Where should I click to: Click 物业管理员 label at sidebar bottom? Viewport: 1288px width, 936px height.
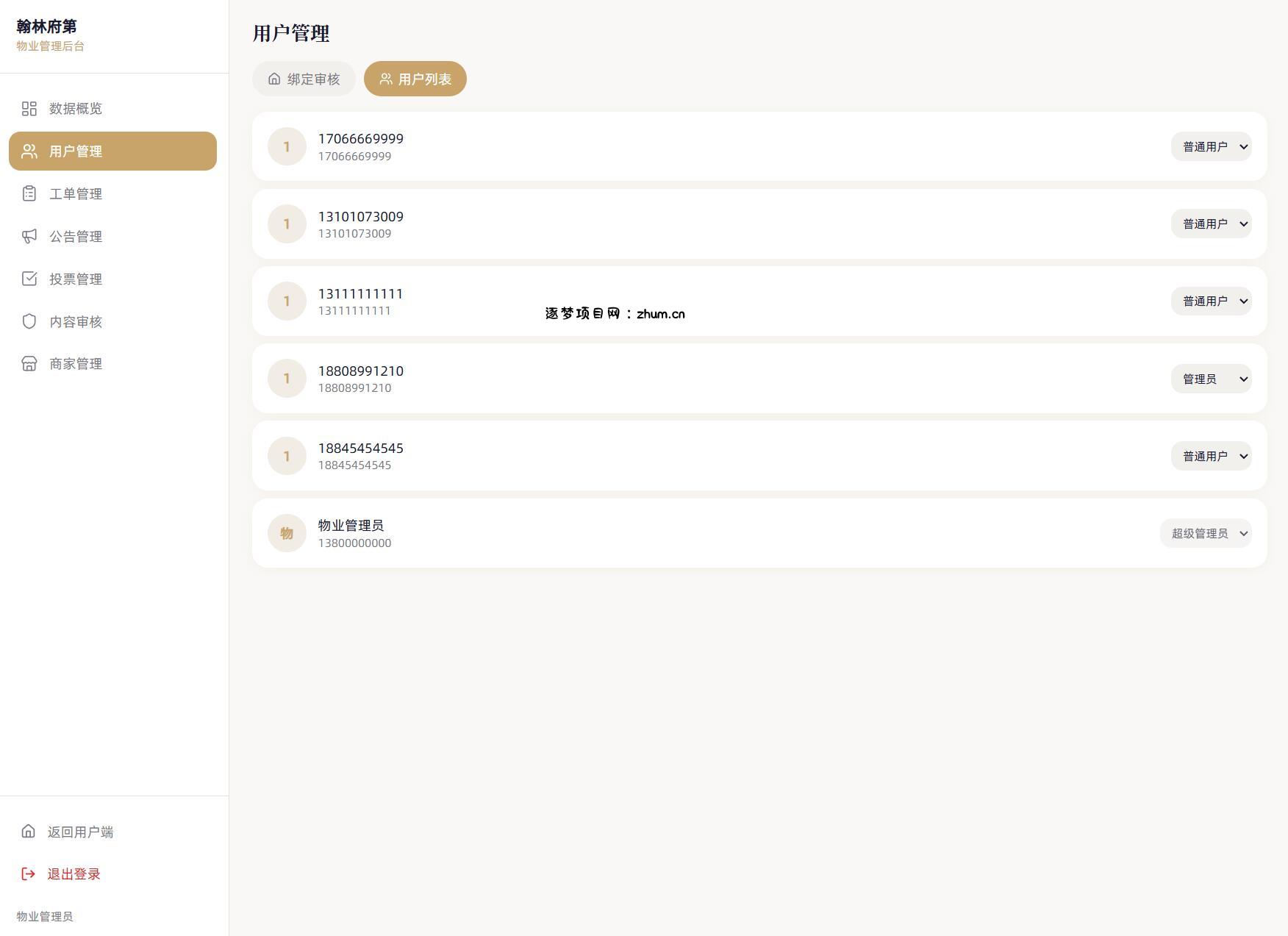pos(45,917)
